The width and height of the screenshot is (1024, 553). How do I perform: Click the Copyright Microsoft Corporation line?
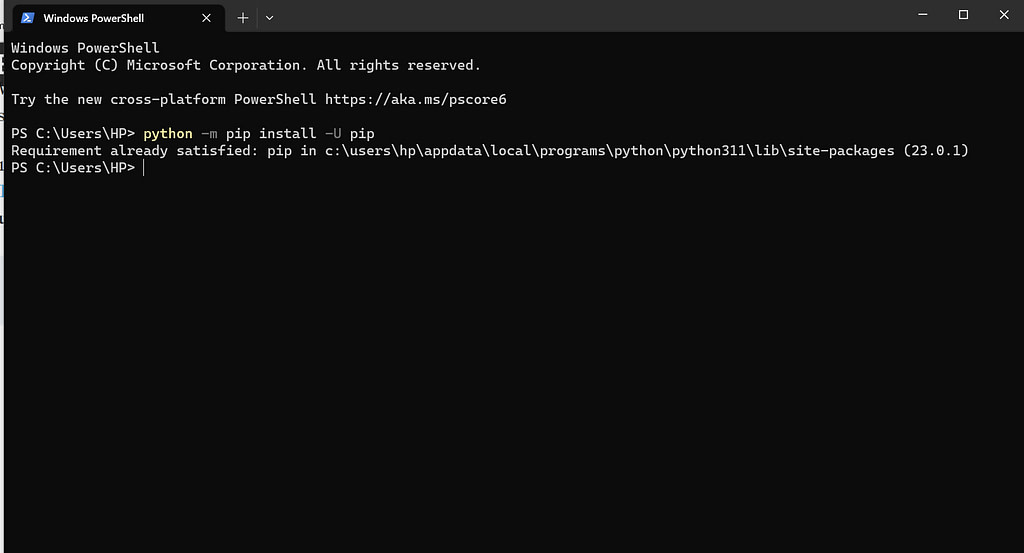246,65
